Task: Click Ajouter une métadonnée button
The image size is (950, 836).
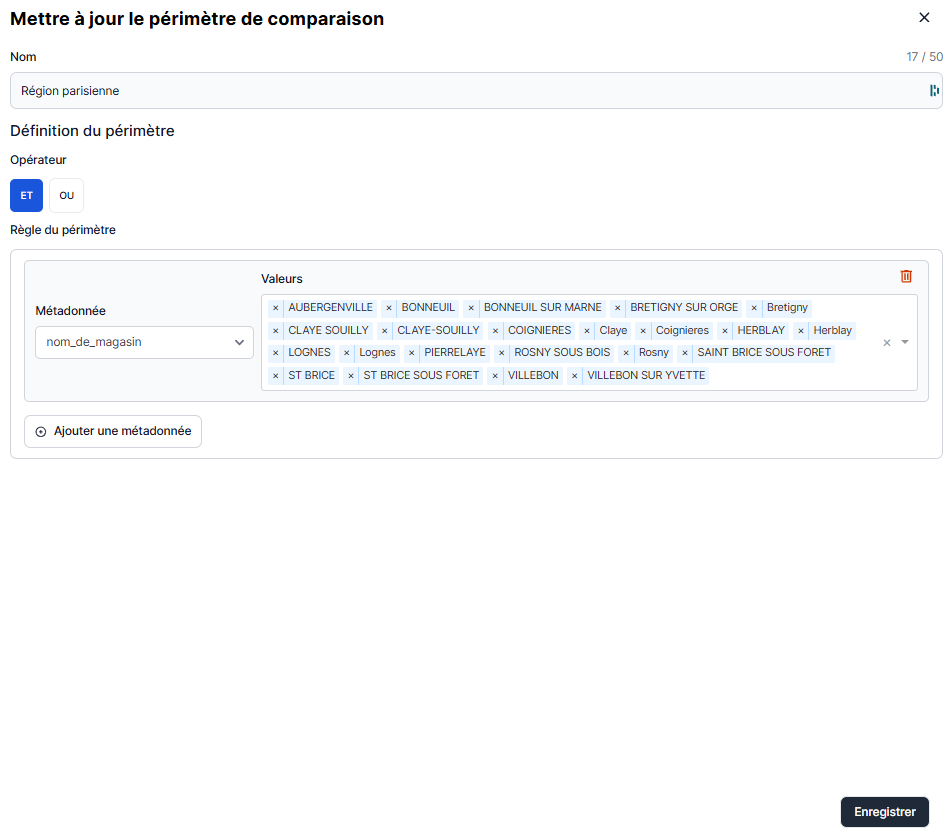Action: coord(113,432)
